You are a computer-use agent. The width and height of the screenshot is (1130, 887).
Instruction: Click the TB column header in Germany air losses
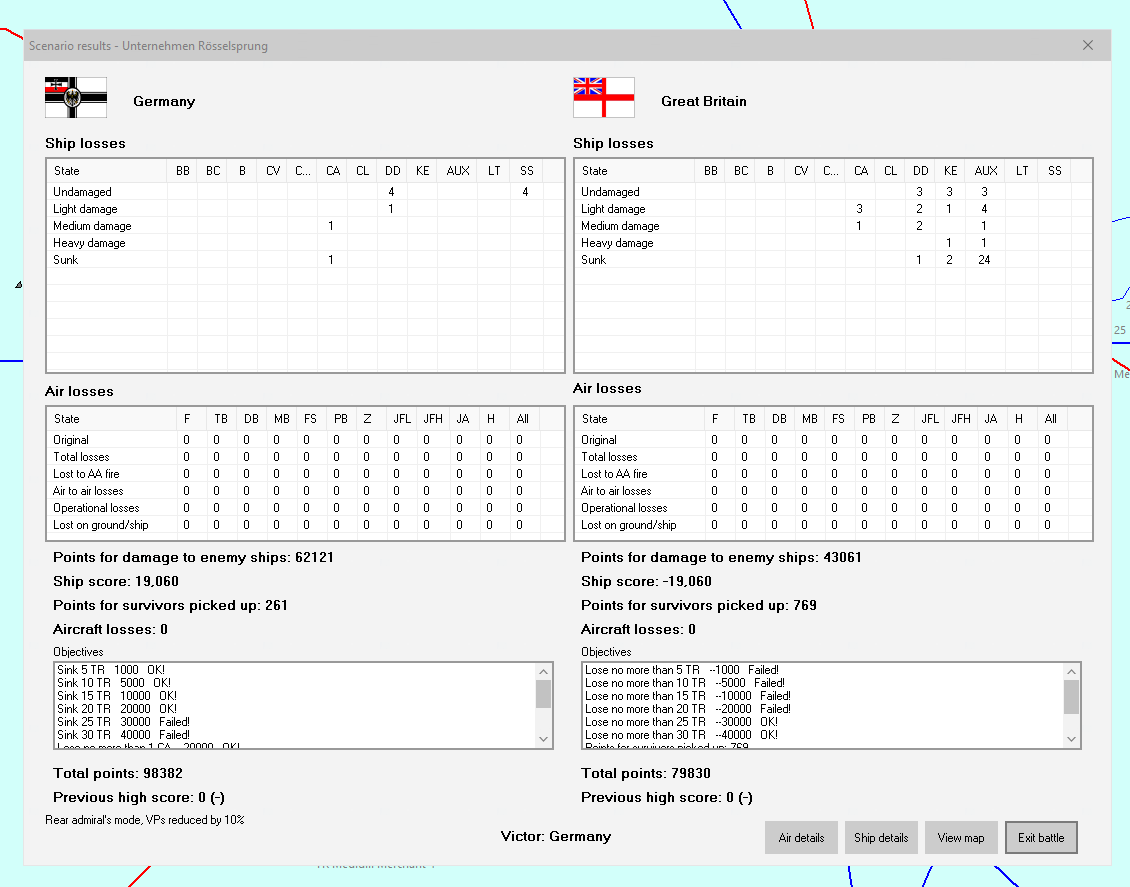(x=221, y=419)
